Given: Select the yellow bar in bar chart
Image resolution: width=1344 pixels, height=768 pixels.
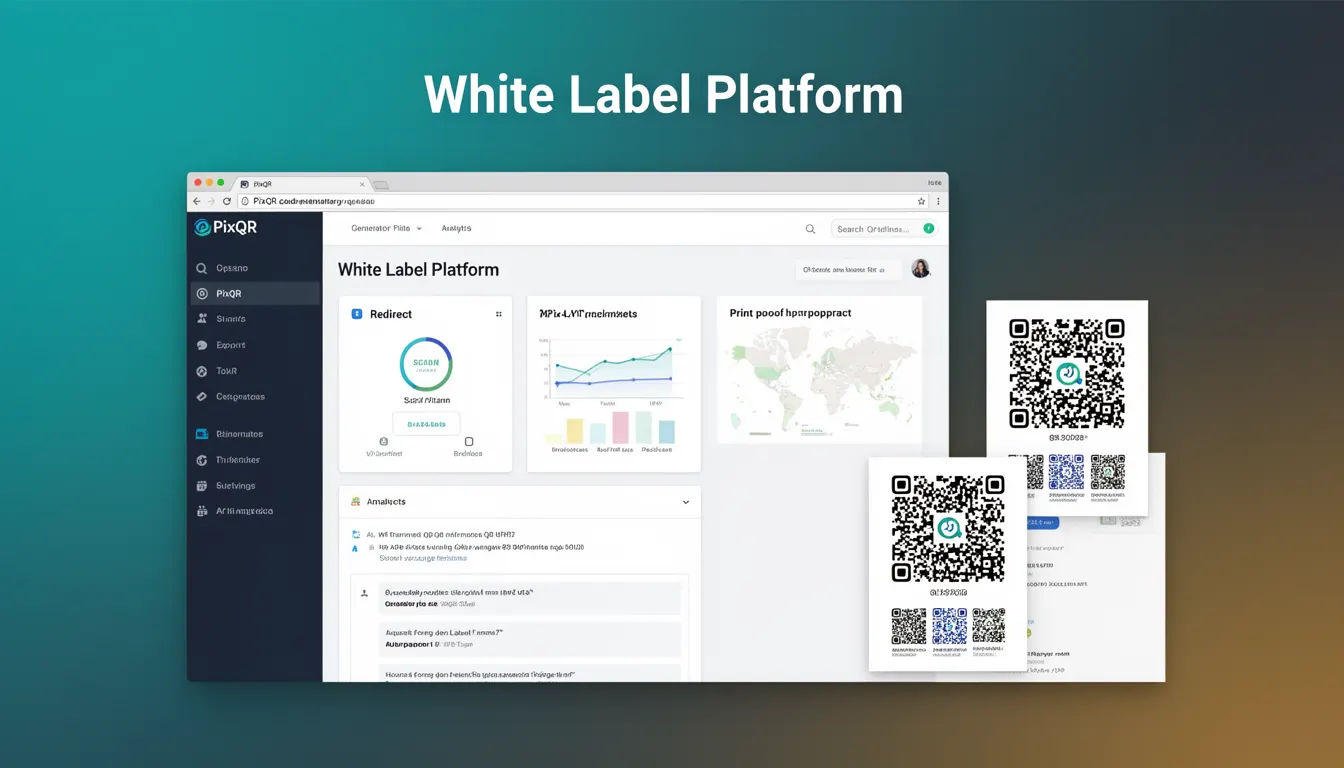Looking at the screenshot, I should pos(574,431).
